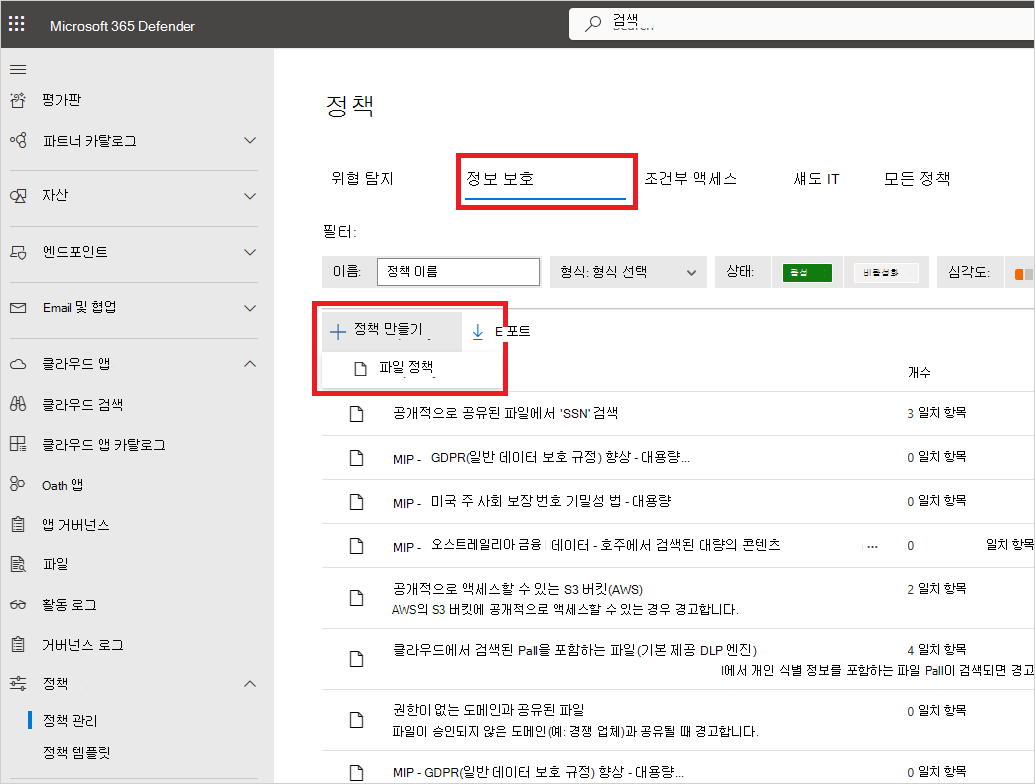Click the export download arrow icon
Image resolution: width=1035 pixels, height=784 pixels.
click(477, 332)
